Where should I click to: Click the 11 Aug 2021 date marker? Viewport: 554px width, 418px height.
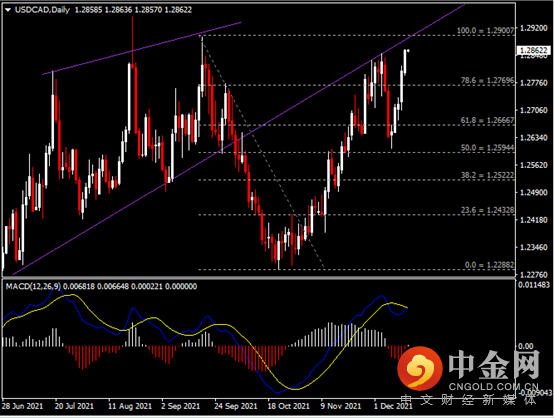coord(130,406)
